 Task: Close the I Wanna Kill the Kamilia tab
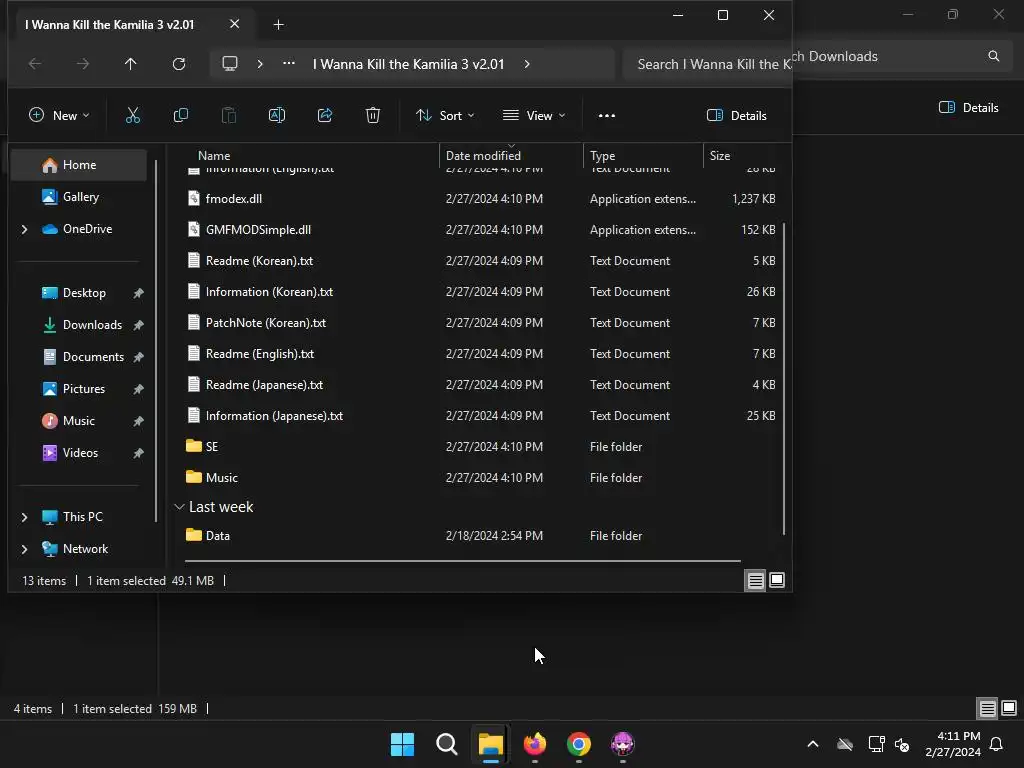(234, 24)
